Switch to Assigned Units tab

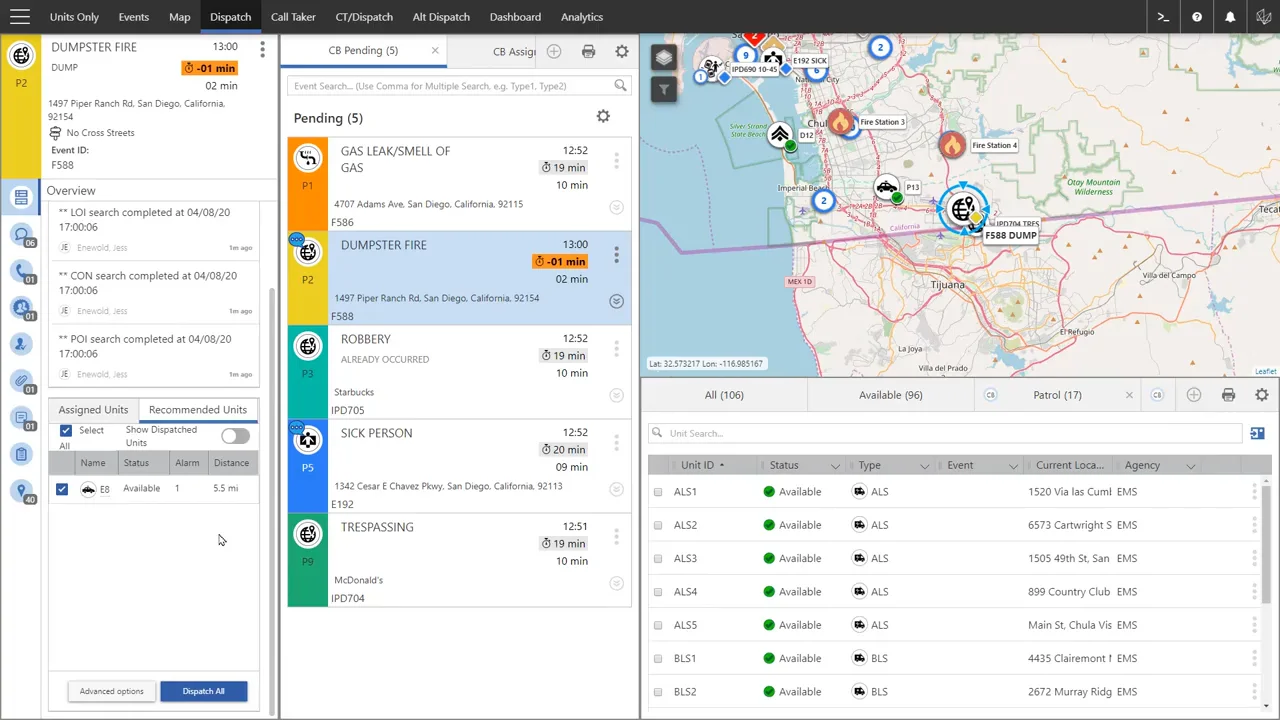tap(93, 410)
